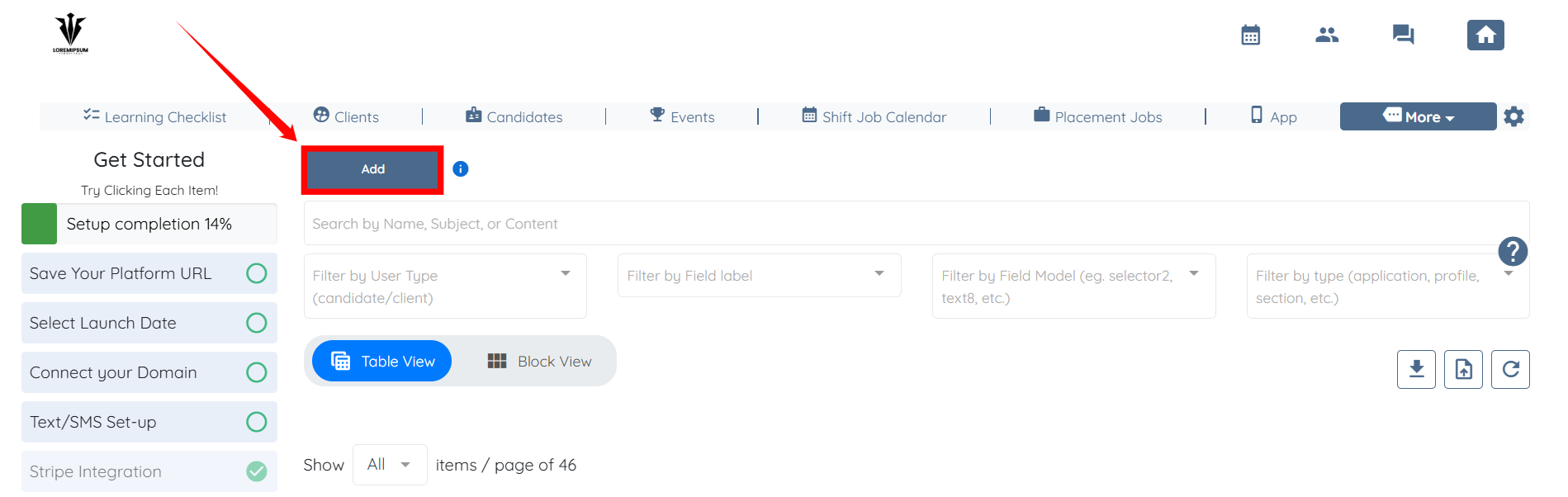Open the settings gear icon

point(1514,116)
